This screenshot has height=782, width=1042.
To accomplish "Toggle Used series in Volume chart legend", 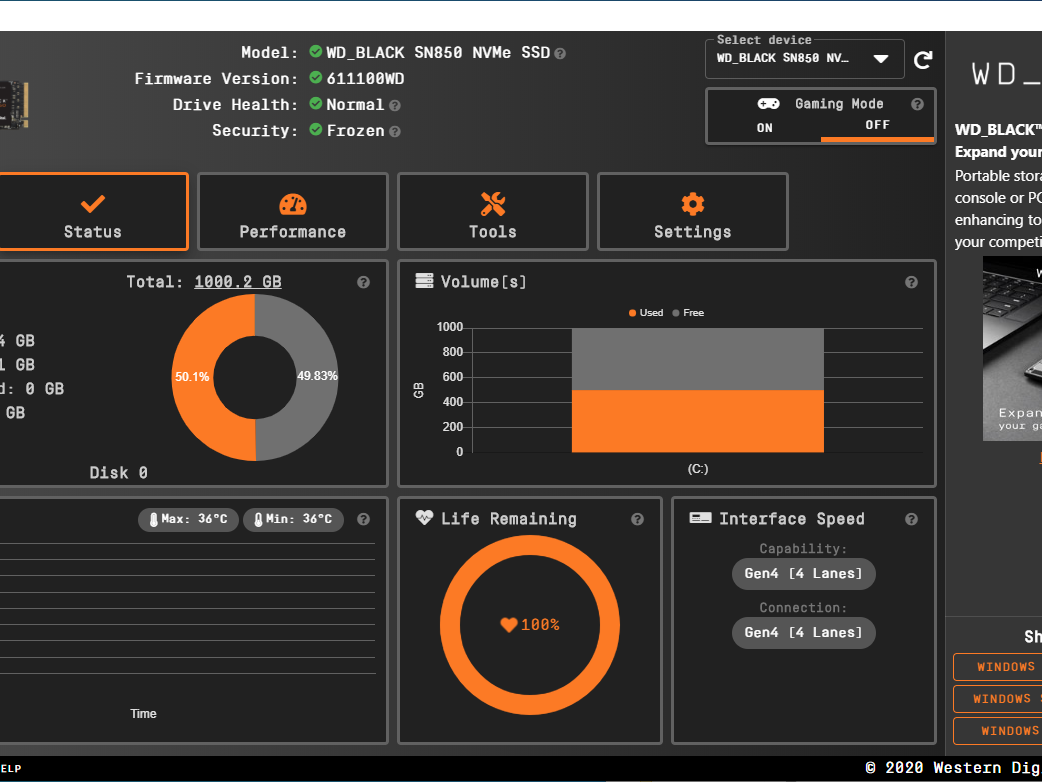I will click(x=645, y=313).
